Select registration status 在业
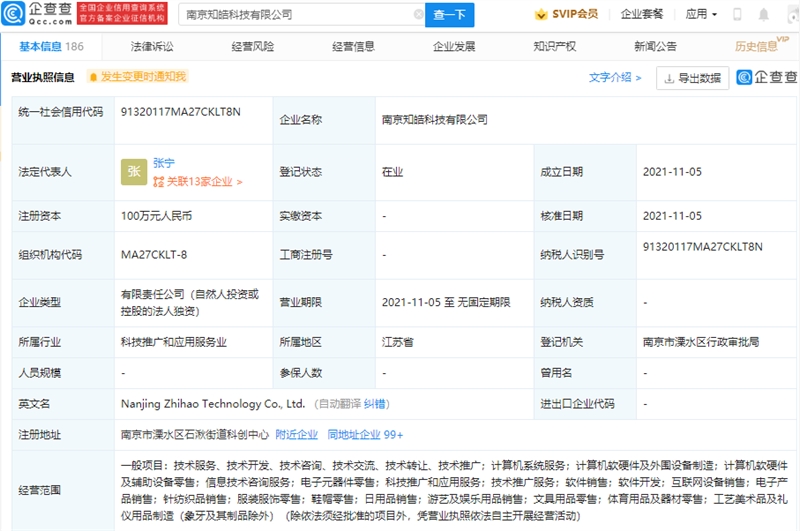800x531 pixels. [392, 172]
